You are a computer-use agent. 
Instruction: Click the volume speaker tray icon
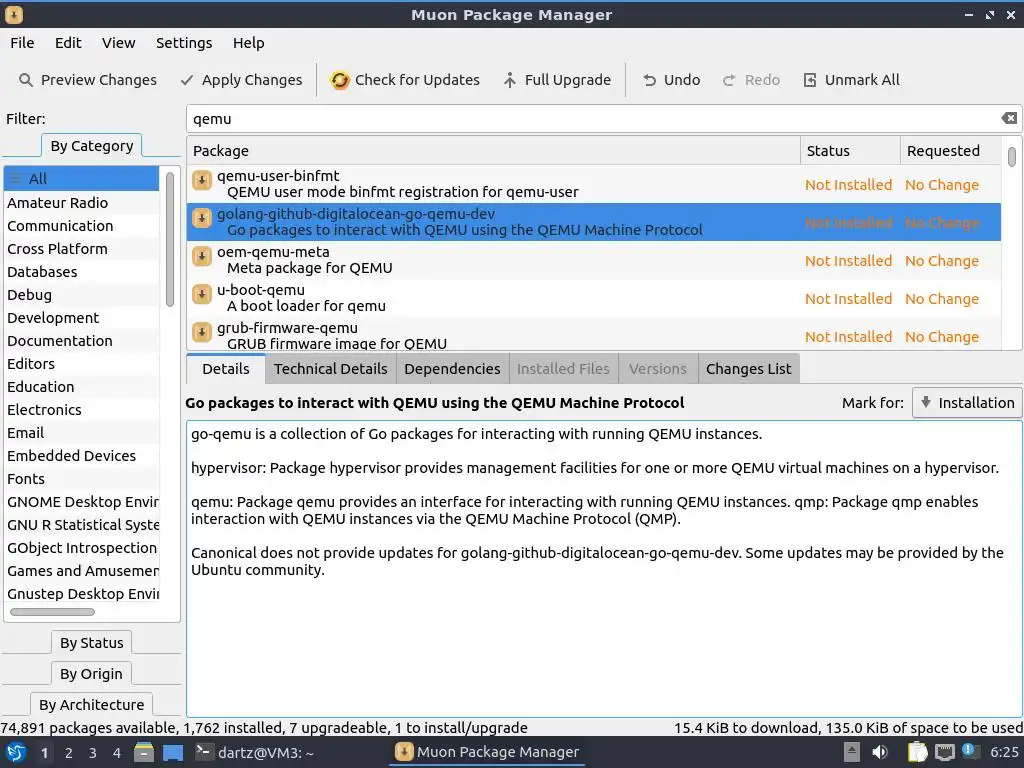tap(880, 752)
